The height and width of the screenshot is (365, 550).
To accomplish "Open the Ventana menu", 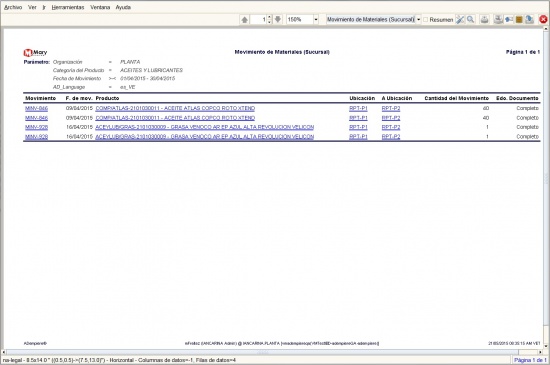I will point(100,7).
